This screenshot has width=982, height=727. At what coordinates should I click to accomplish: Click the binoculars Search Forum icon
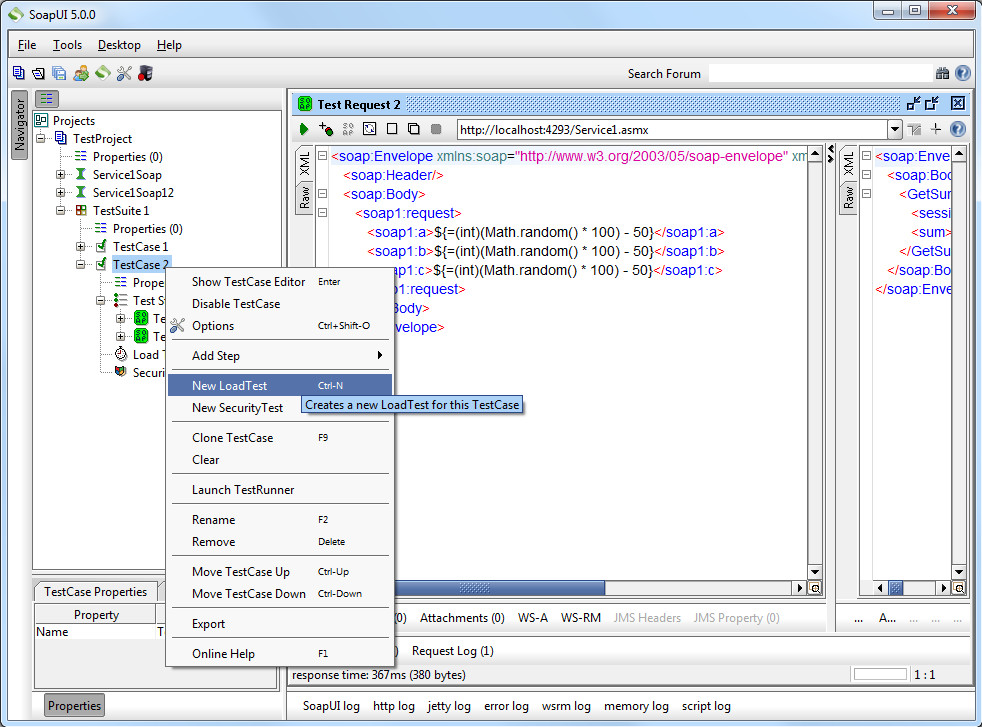[942, 73]
